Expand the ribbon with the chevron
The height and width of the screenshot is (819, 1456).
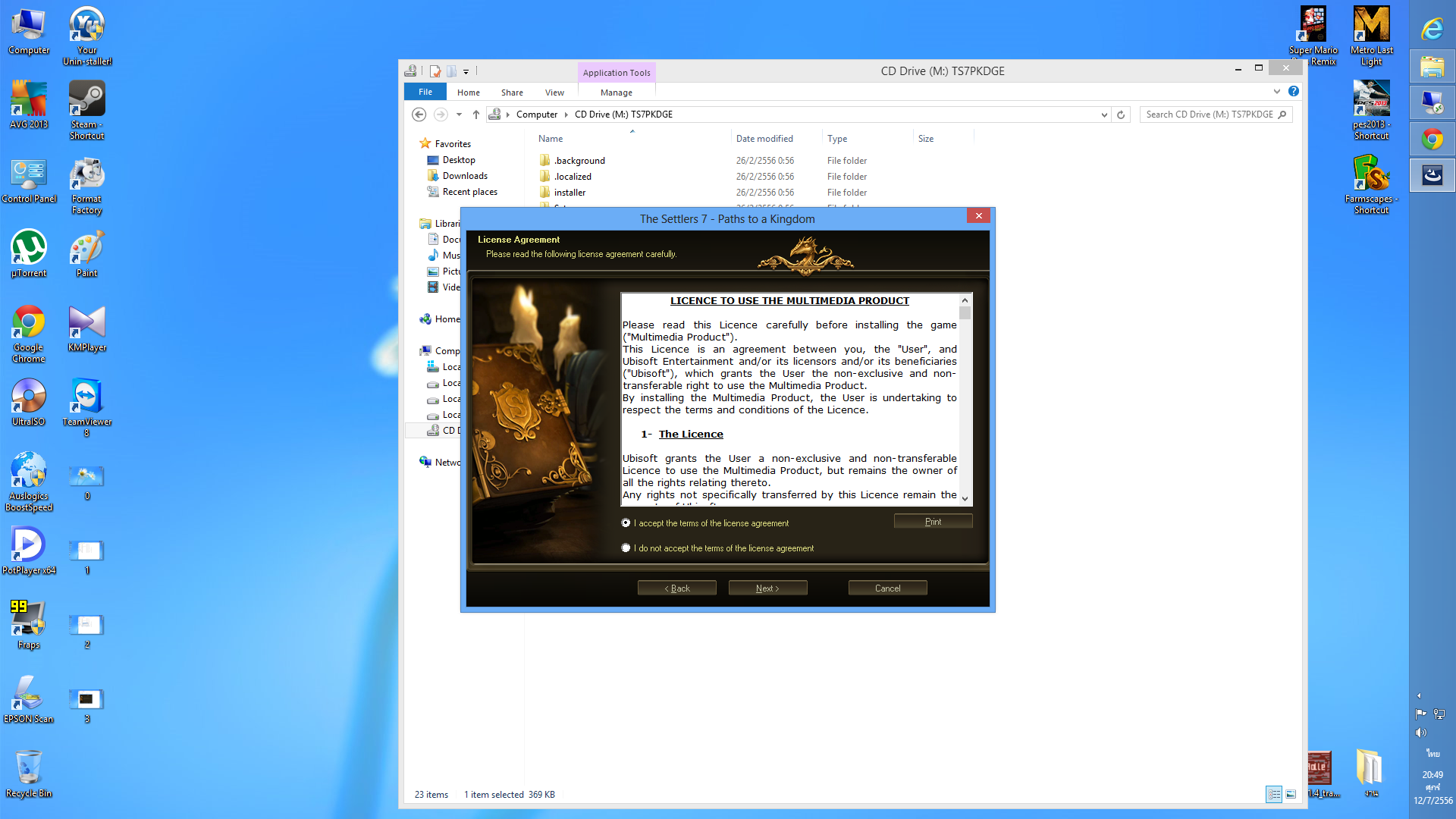(1277, 91)
